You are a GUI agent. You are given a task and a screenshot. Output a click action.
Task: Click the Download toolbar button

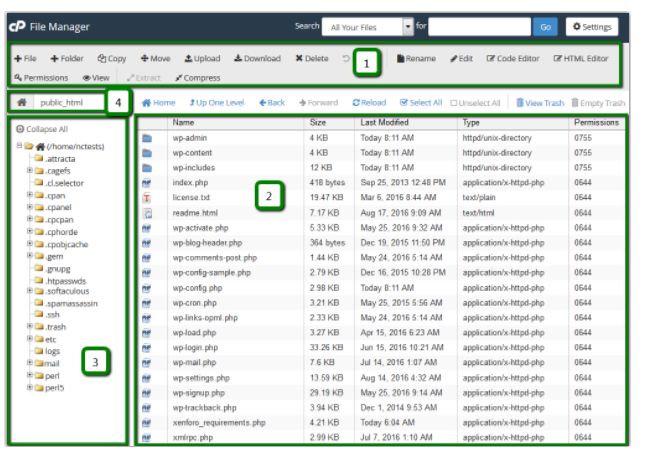[257, 59]
